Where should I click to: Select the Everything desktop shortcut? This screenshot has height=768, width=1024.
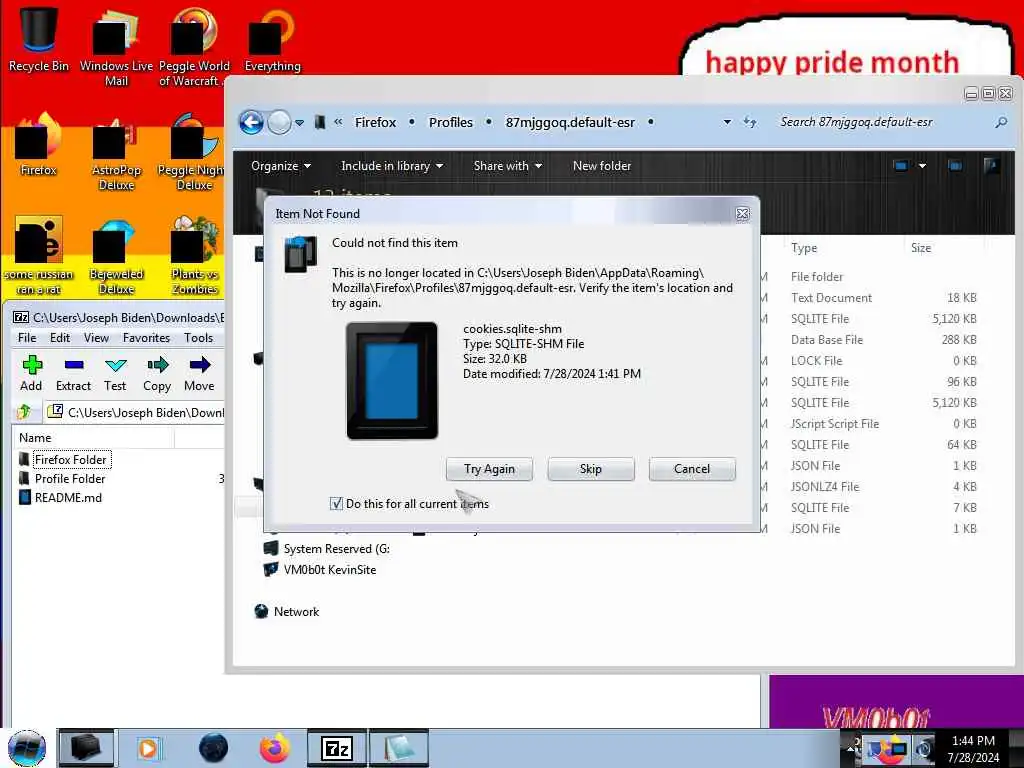pyautogui.click(x=272, y=39)
